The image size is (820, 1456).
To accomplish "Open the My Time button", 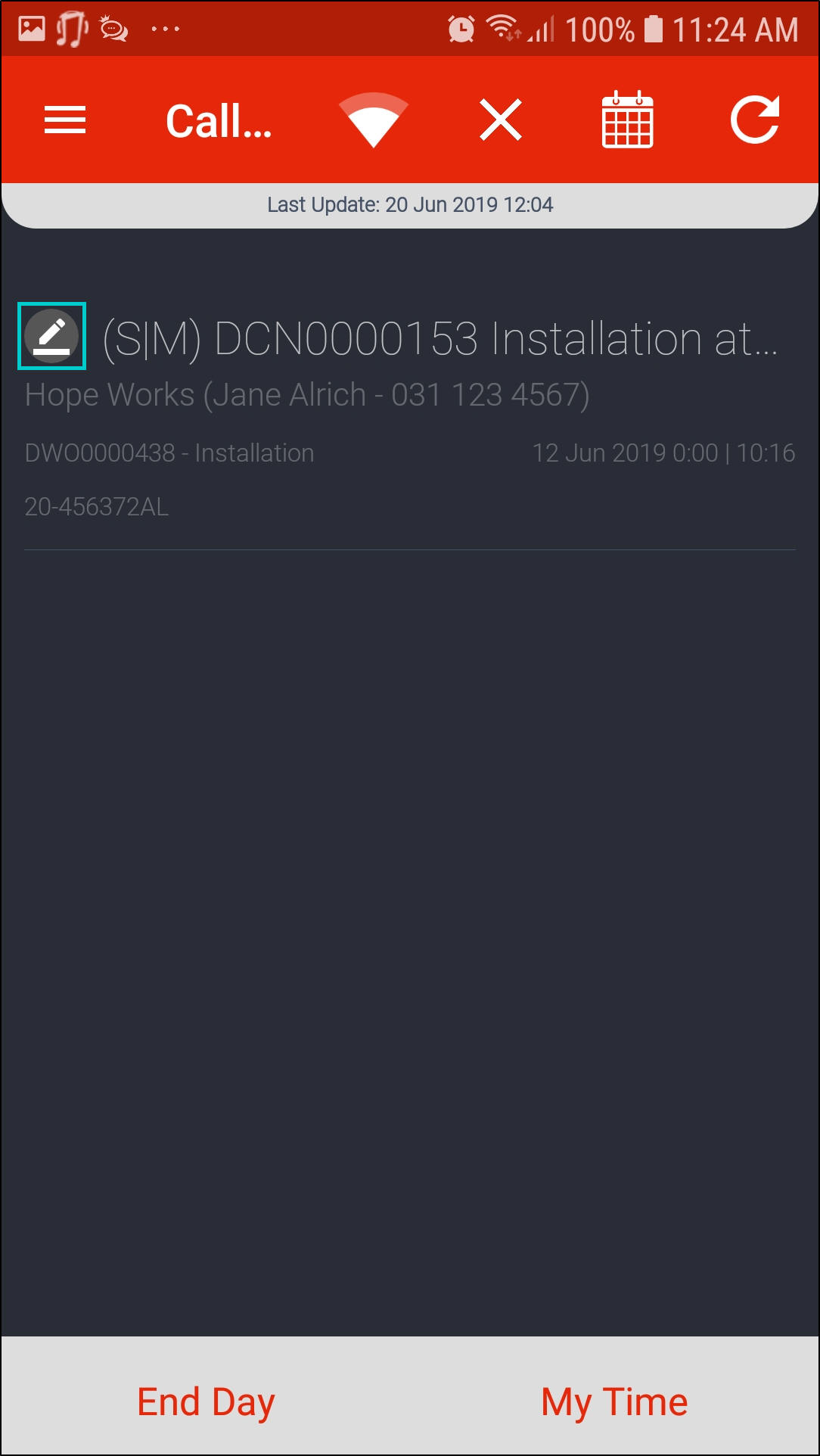I will [x=614, y=1402].
